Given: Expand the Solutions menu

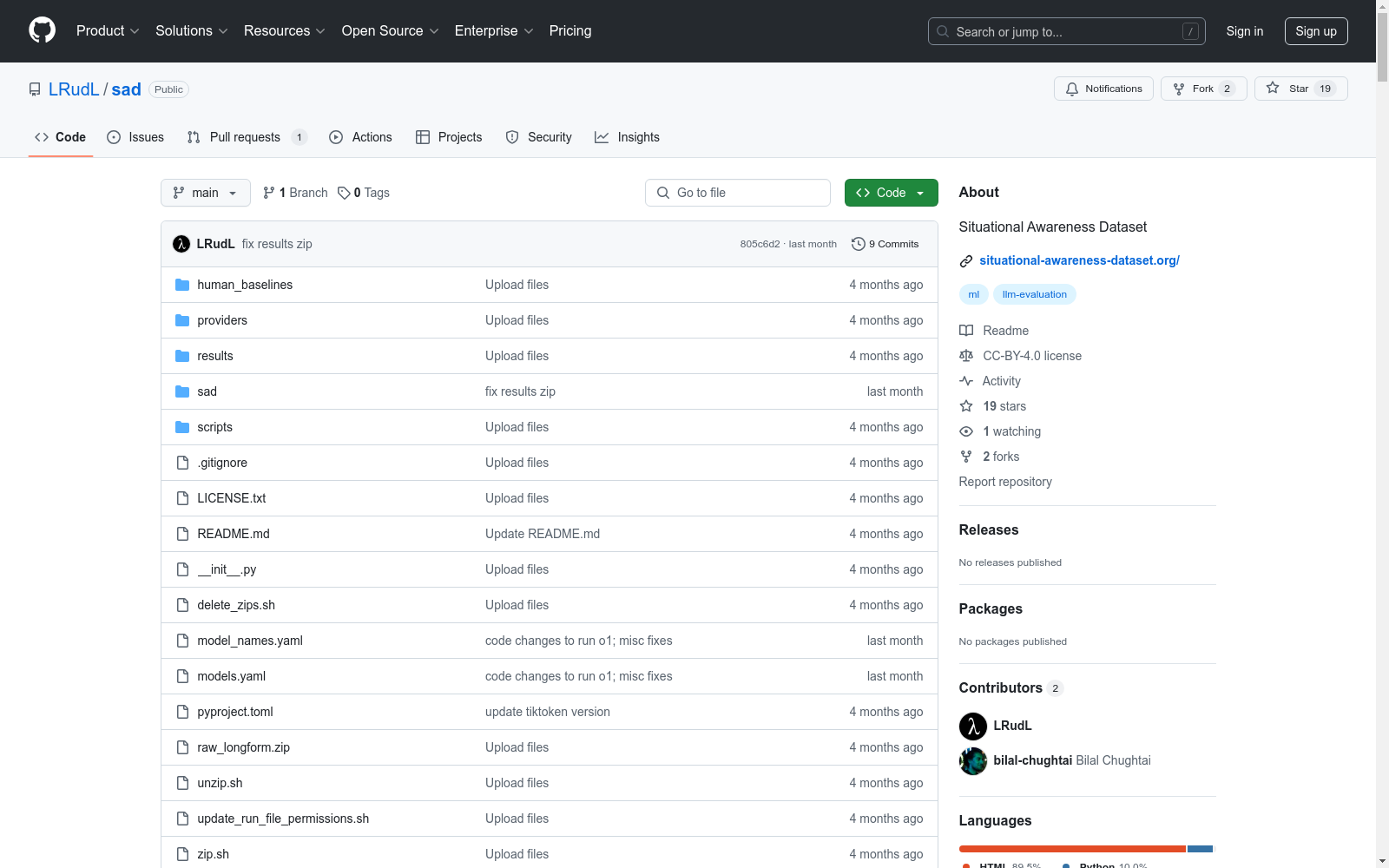Looking at the screenshot, I should [192, 30].
